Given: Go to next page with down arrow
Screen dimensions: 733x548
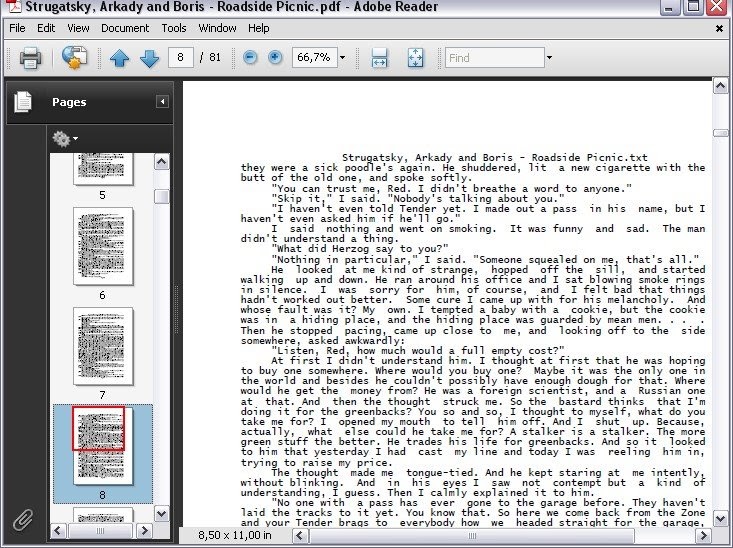Looking at the screenshot, I should pos(150,58).
